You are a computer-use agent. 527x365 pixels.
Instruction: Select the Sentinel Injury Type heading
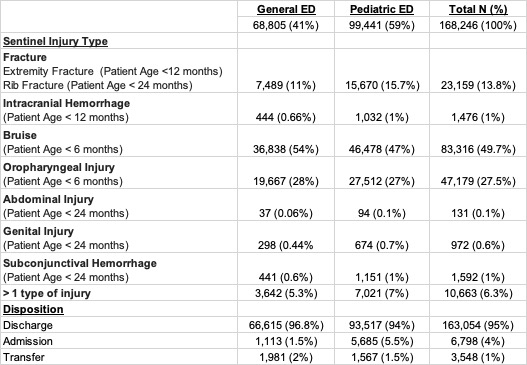55,41
